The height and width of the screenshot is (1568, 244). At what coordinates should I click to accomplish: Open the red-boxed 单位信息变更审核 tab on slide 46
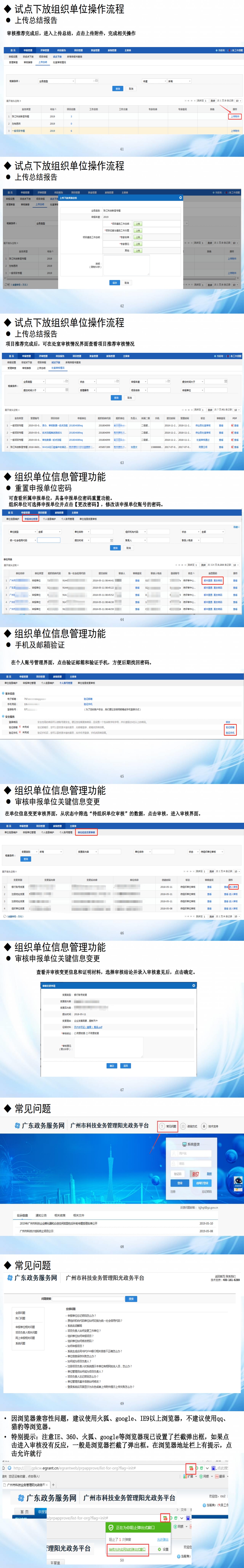86,832
